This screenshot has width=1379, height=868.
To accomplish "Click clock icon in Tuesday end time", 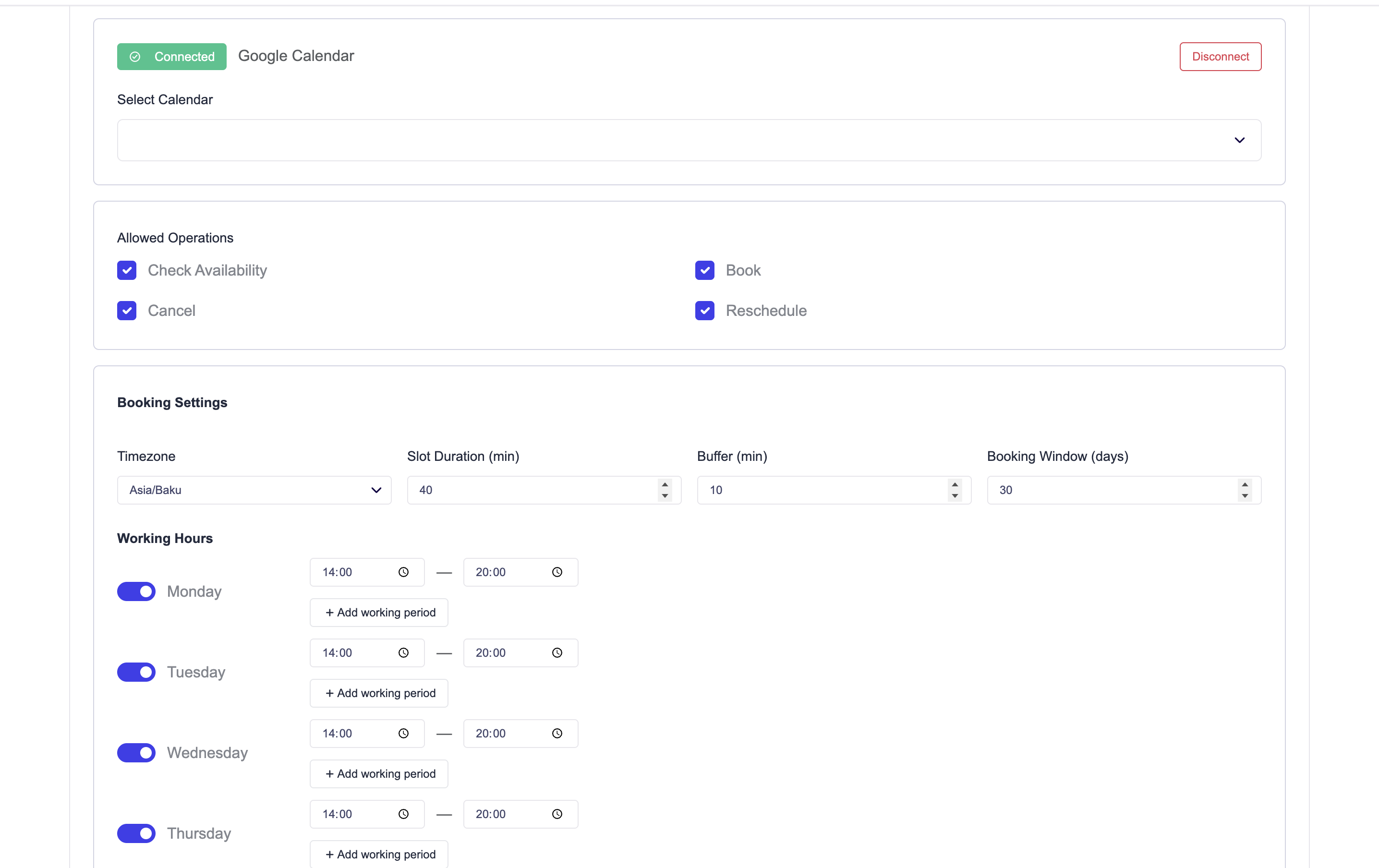I will (556, 653).
